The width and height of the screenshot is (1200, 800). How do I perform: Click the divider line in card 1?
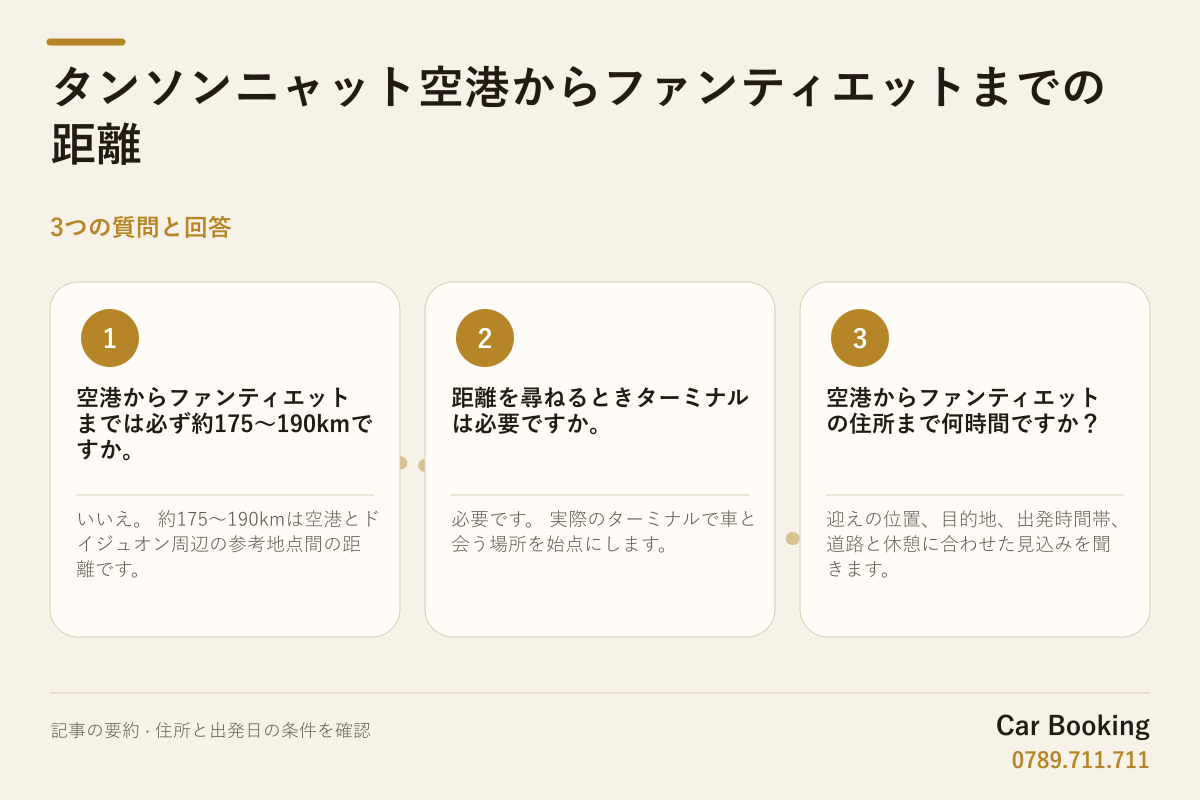click(225, 495)
